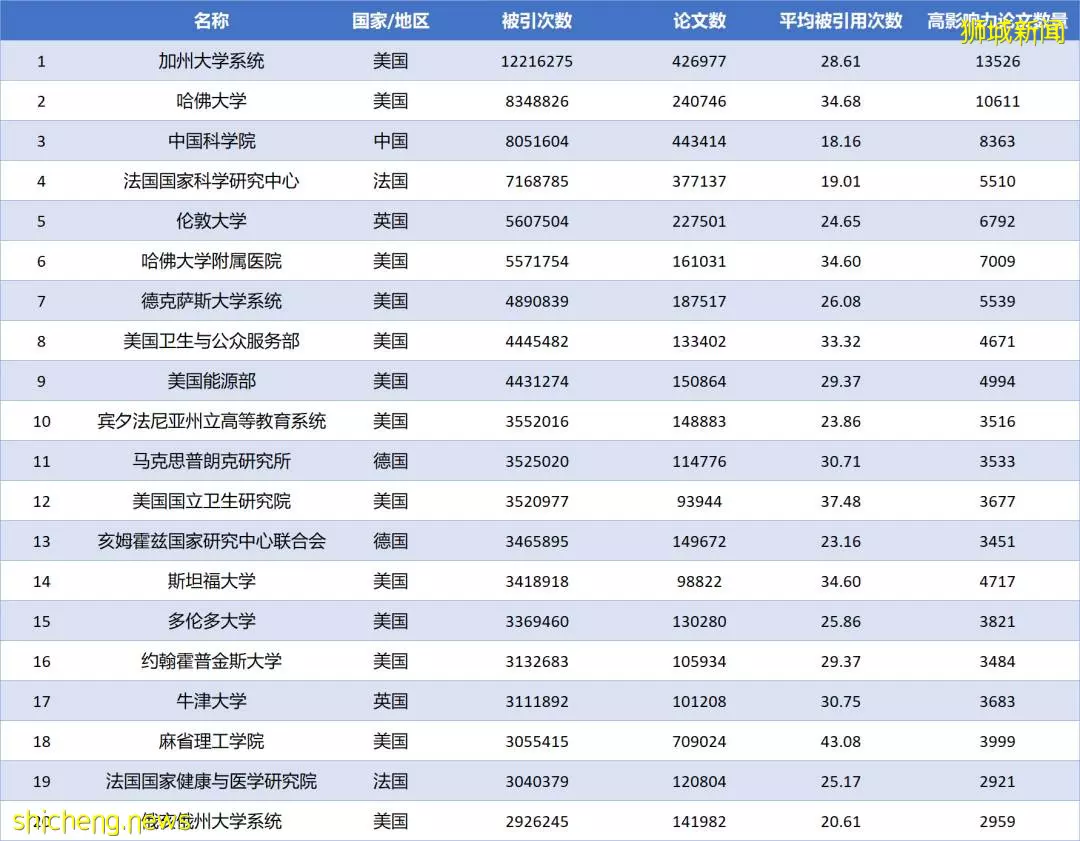Click rank number 10 in the first column
The width and height of the screenshot is (1080, 841).
tap(41, 421)
